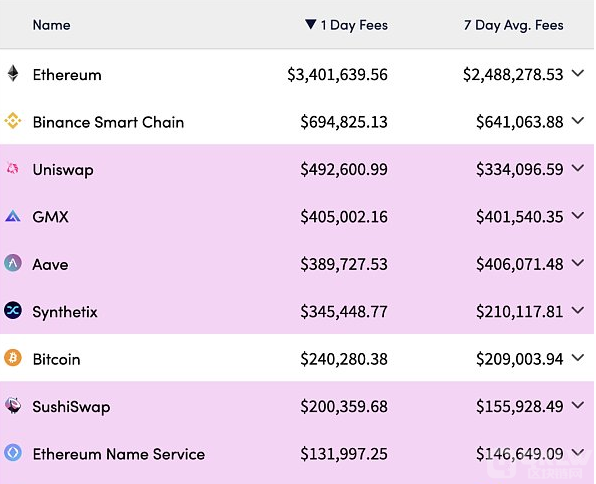Select the Bitcoin name text

[56, 360]
